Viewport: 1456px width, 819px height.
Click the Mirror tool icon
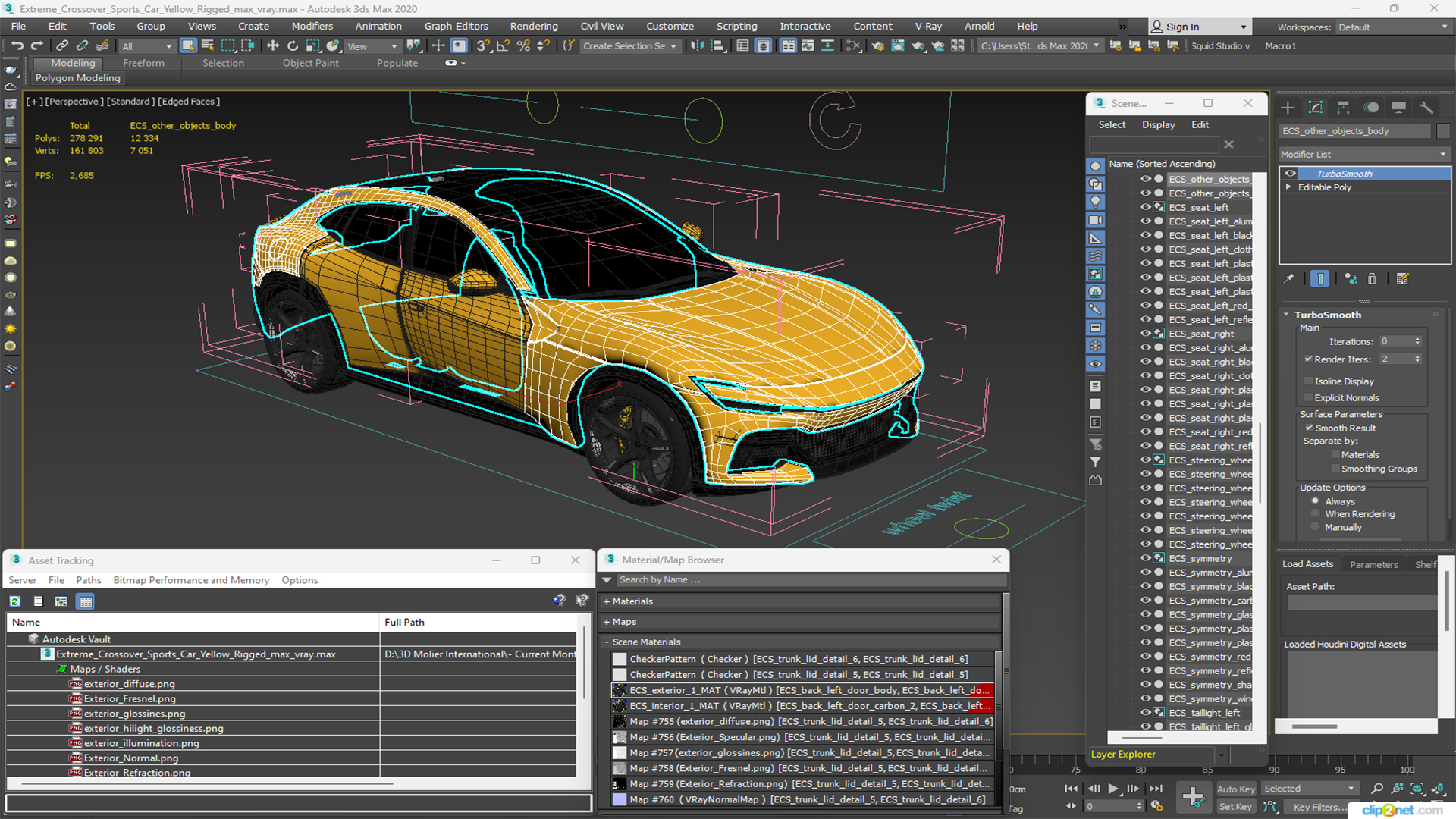click(698, 46)
